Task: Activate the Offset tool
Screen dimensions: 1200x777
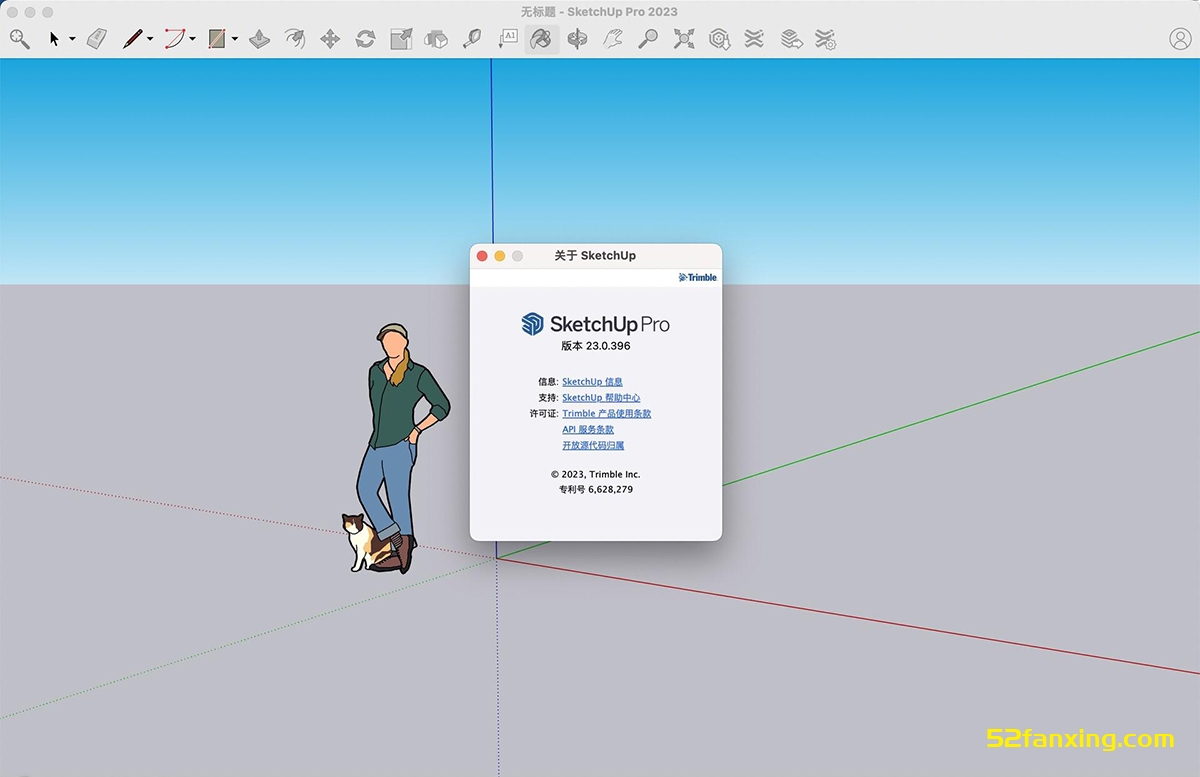Action: (x=294, y=39)
